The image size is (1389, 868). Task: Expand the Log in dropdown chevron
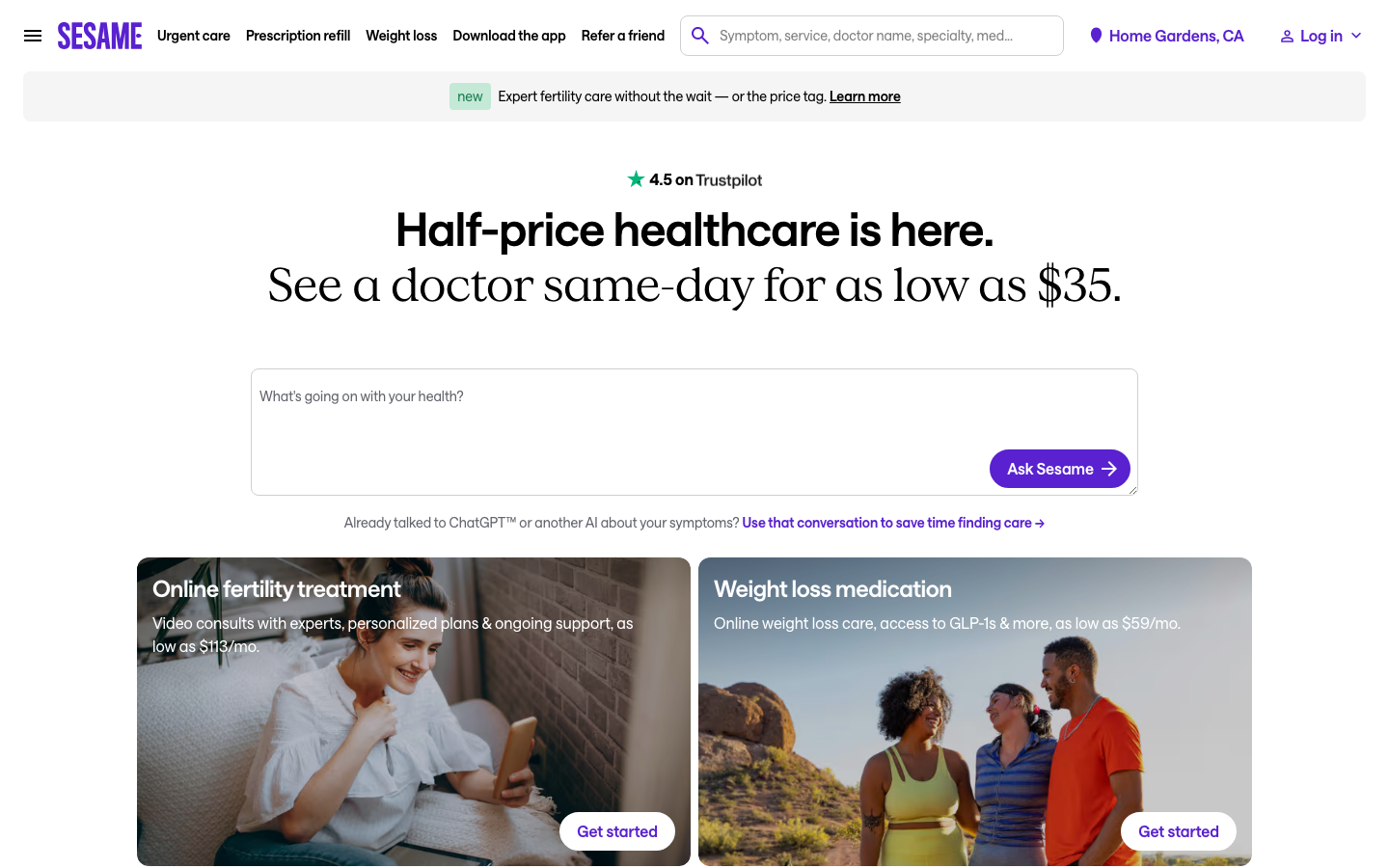click(1356, 36)
